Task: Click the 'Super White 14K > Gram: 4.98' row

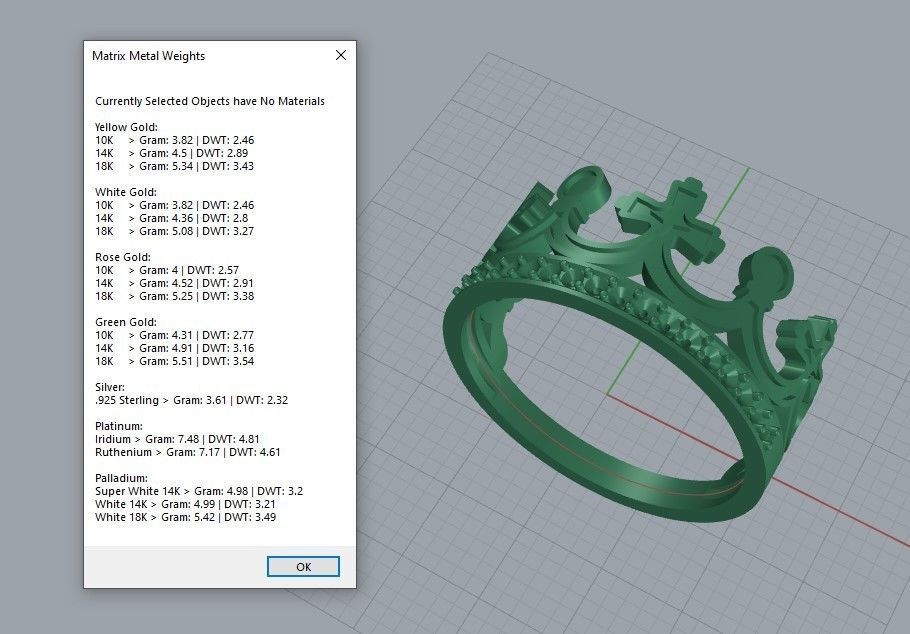Action: coord(199,491)
